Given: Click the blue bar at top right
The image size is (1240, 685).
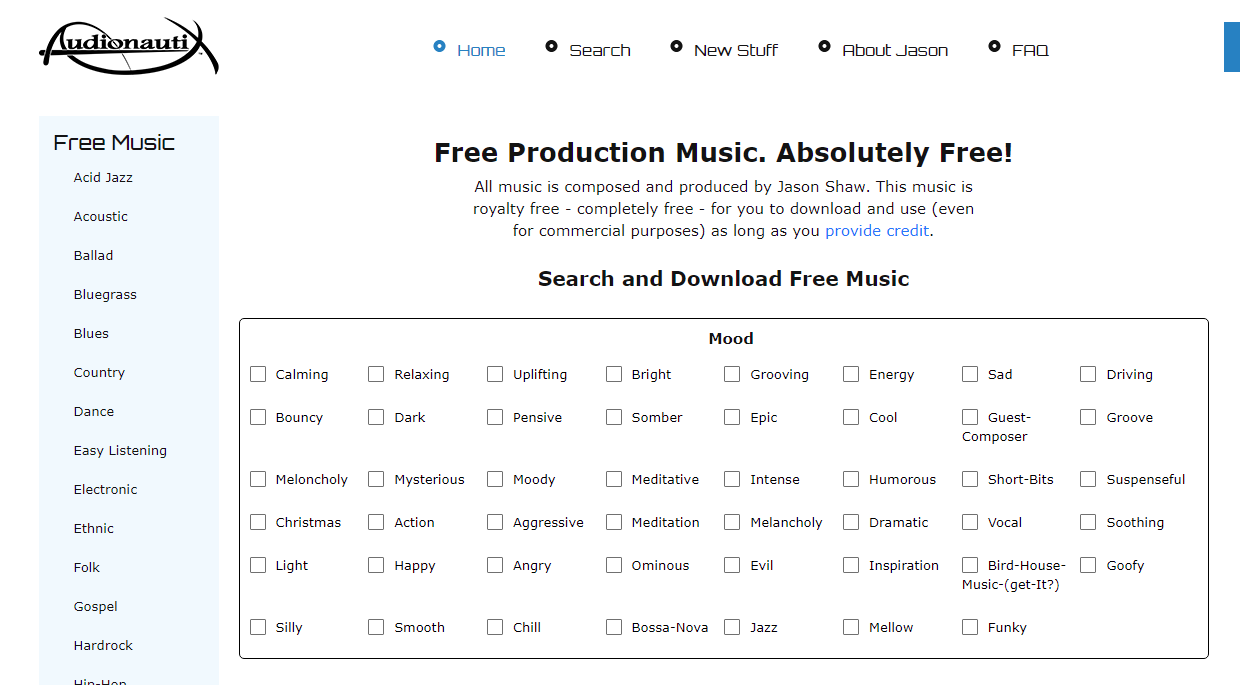Looking at the screenshot, I should tap(1231, 47).
